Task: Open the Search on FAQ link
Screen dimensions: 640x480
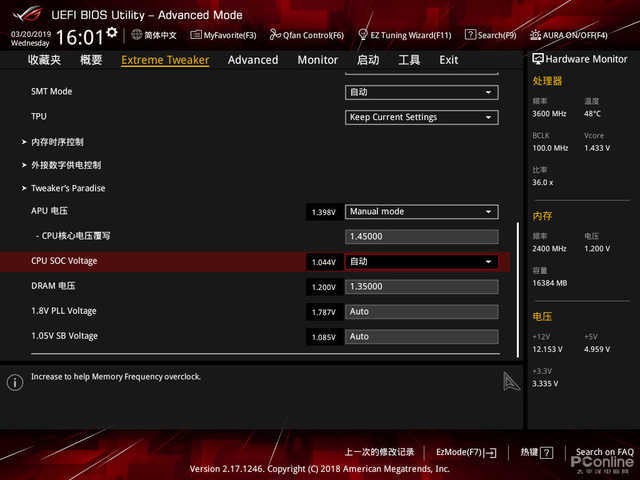Action: click(604, 452)
